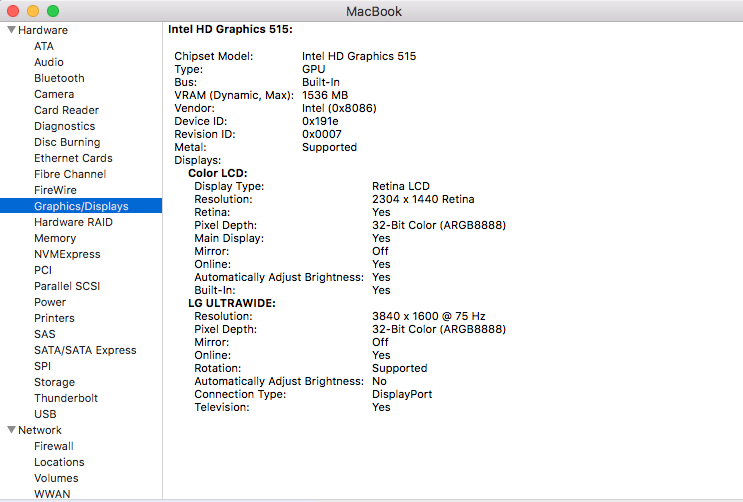743x502 pixels.
Task: Click the Display Type value 'Retina LCD'
Action: (401, 186)
